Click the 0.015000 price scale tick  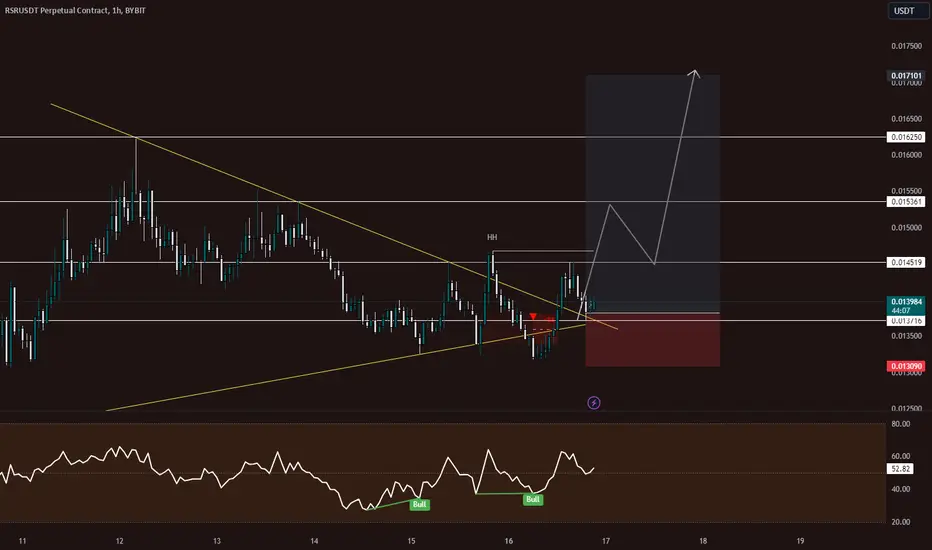pos(906,228)
